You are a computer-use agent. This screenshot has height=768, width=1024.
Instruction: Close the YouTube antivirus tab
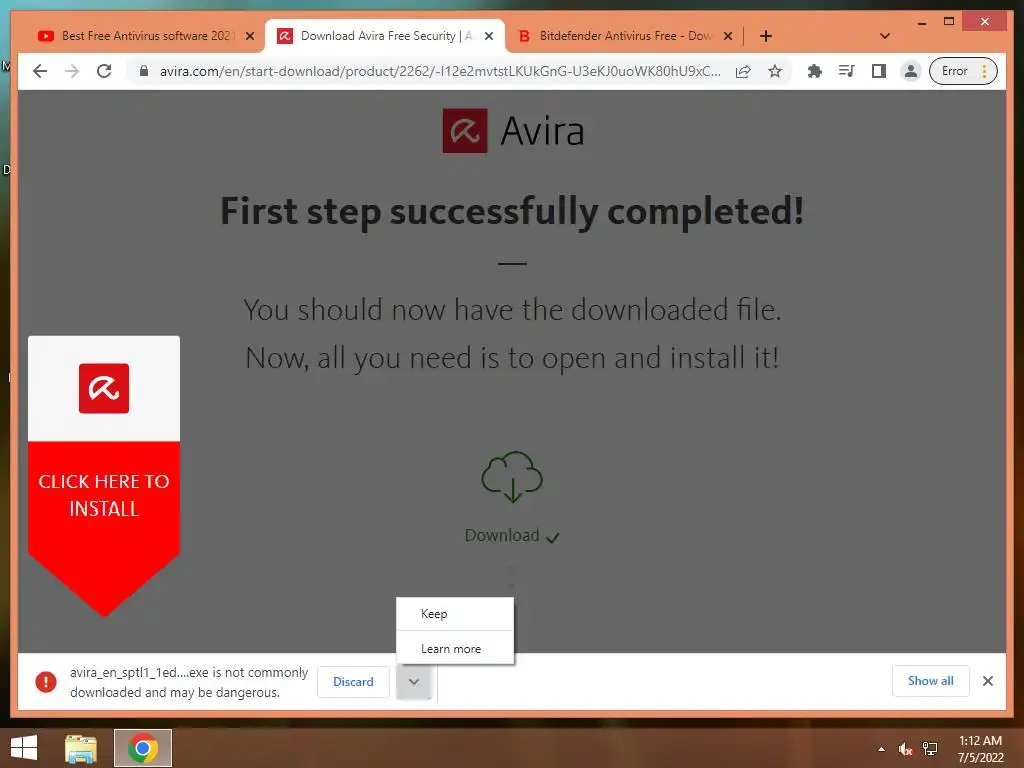click(250, 37)
